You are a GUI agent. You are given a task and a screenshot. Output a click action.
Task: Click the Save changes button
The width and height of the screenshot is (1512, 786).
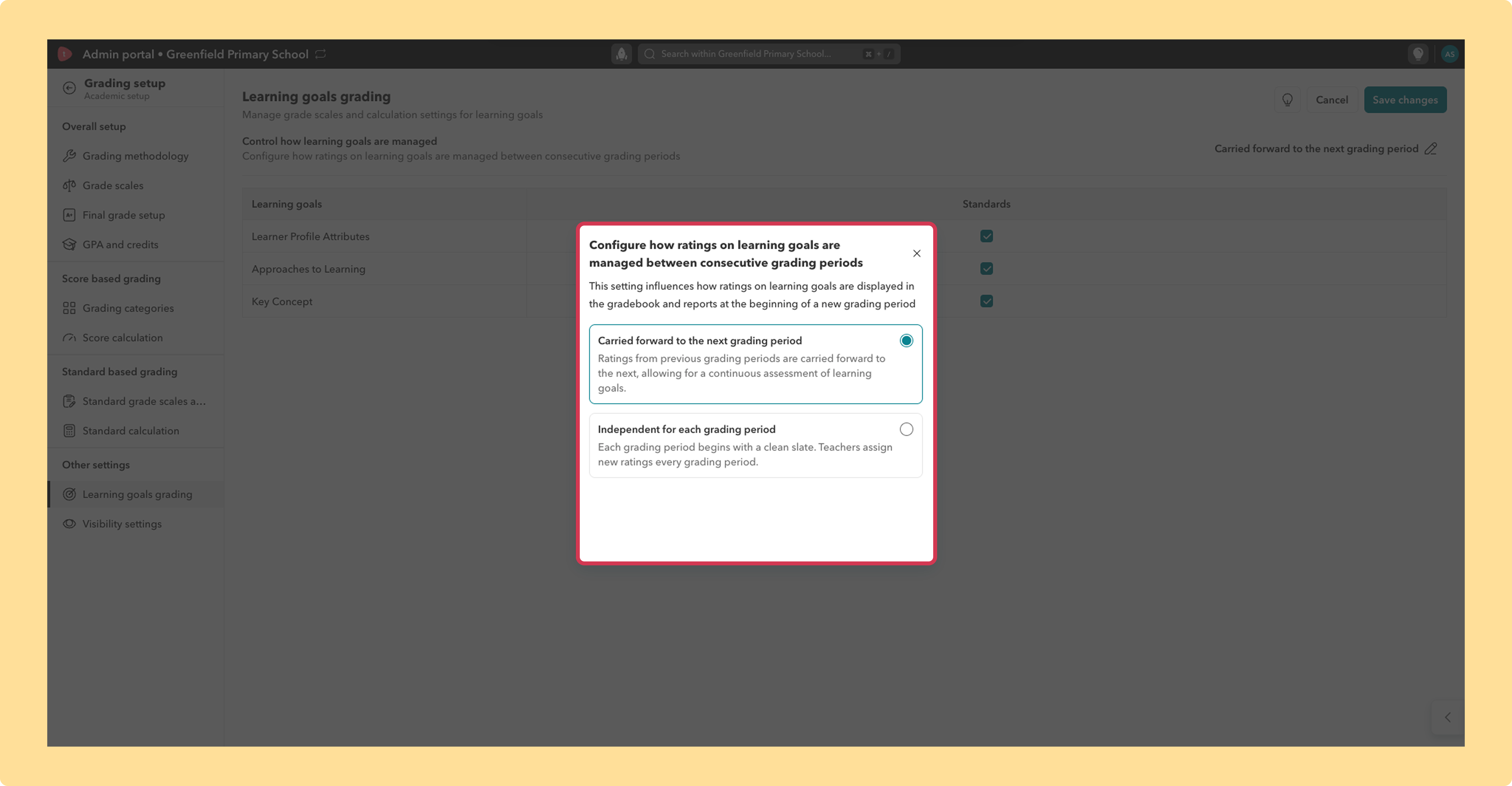pyautogui.click(x=1405, y=100)
